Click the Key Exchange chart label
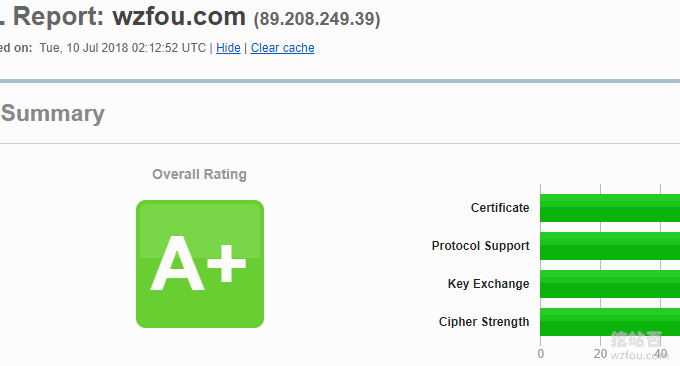 (x=488, y=284)
